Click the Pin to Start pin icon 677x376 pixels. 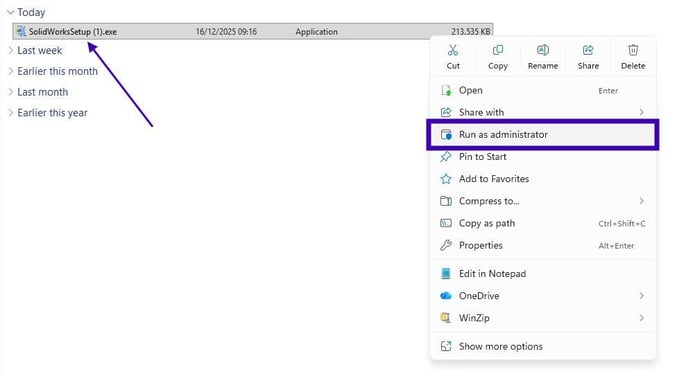[446, 157]
